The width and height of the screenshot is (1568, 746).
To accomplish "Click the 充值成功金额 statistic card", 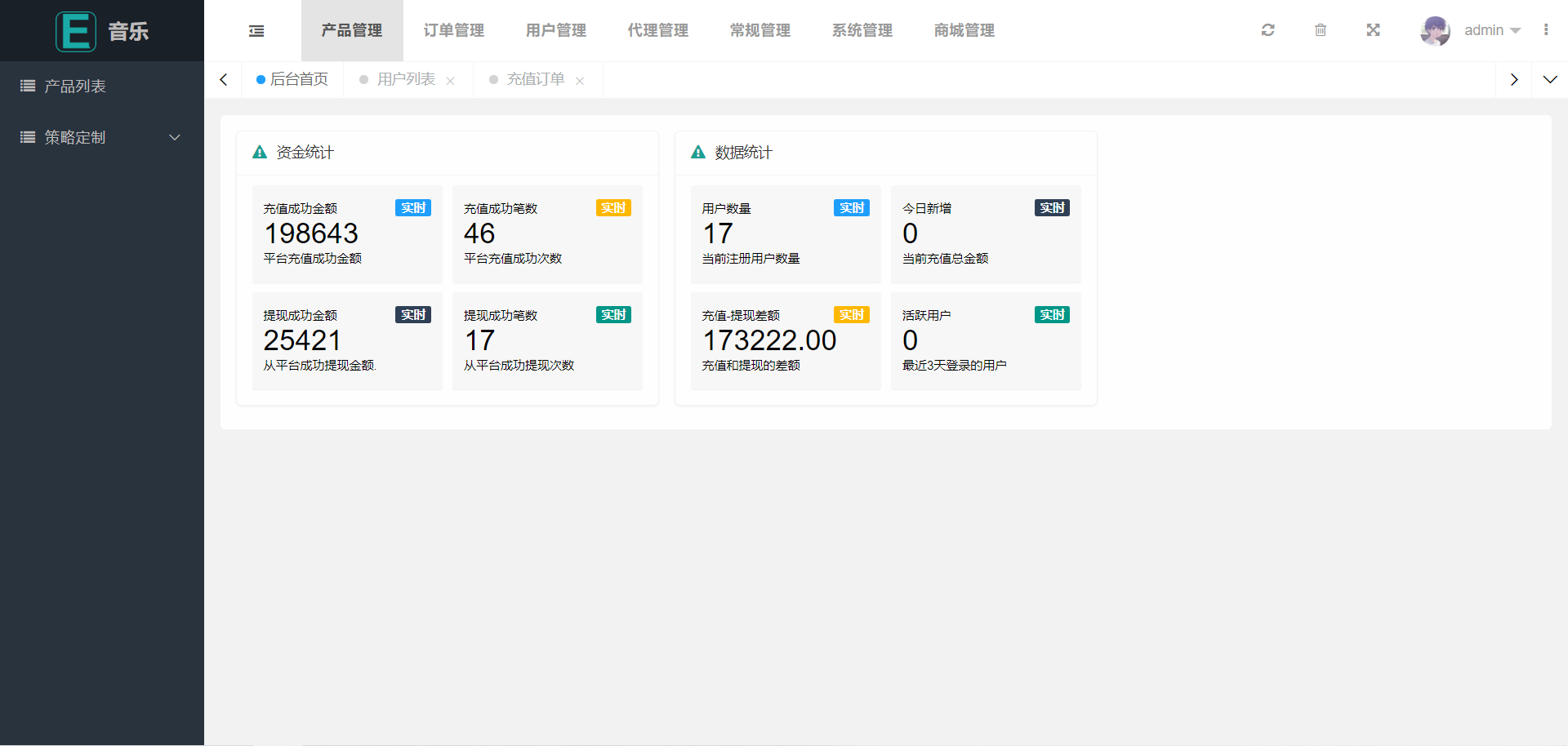I will click(347, 234).
